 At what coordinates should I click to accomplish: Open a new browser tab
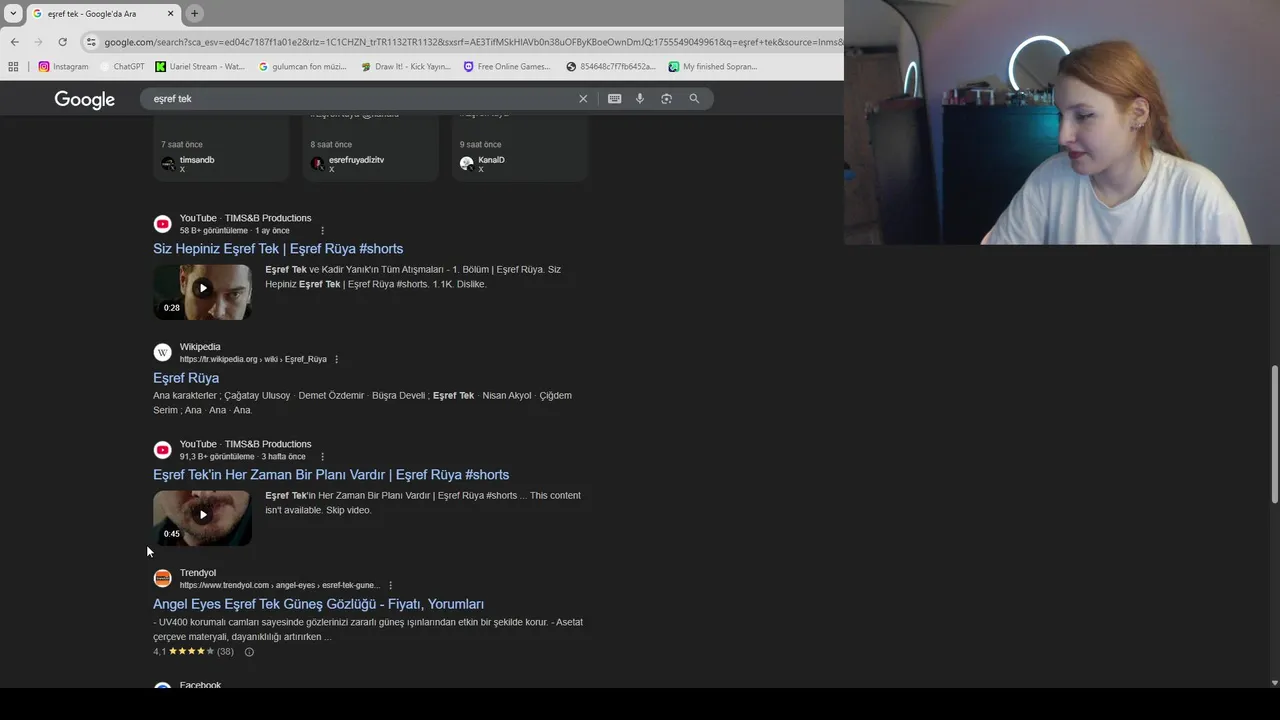pos(195,13)
